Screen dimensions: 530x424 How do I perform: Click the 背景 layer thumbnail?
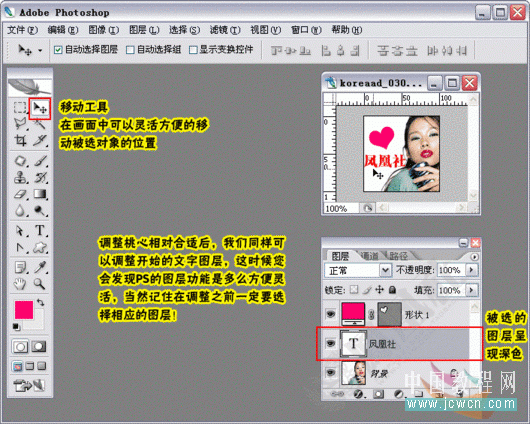pos(354,373)
